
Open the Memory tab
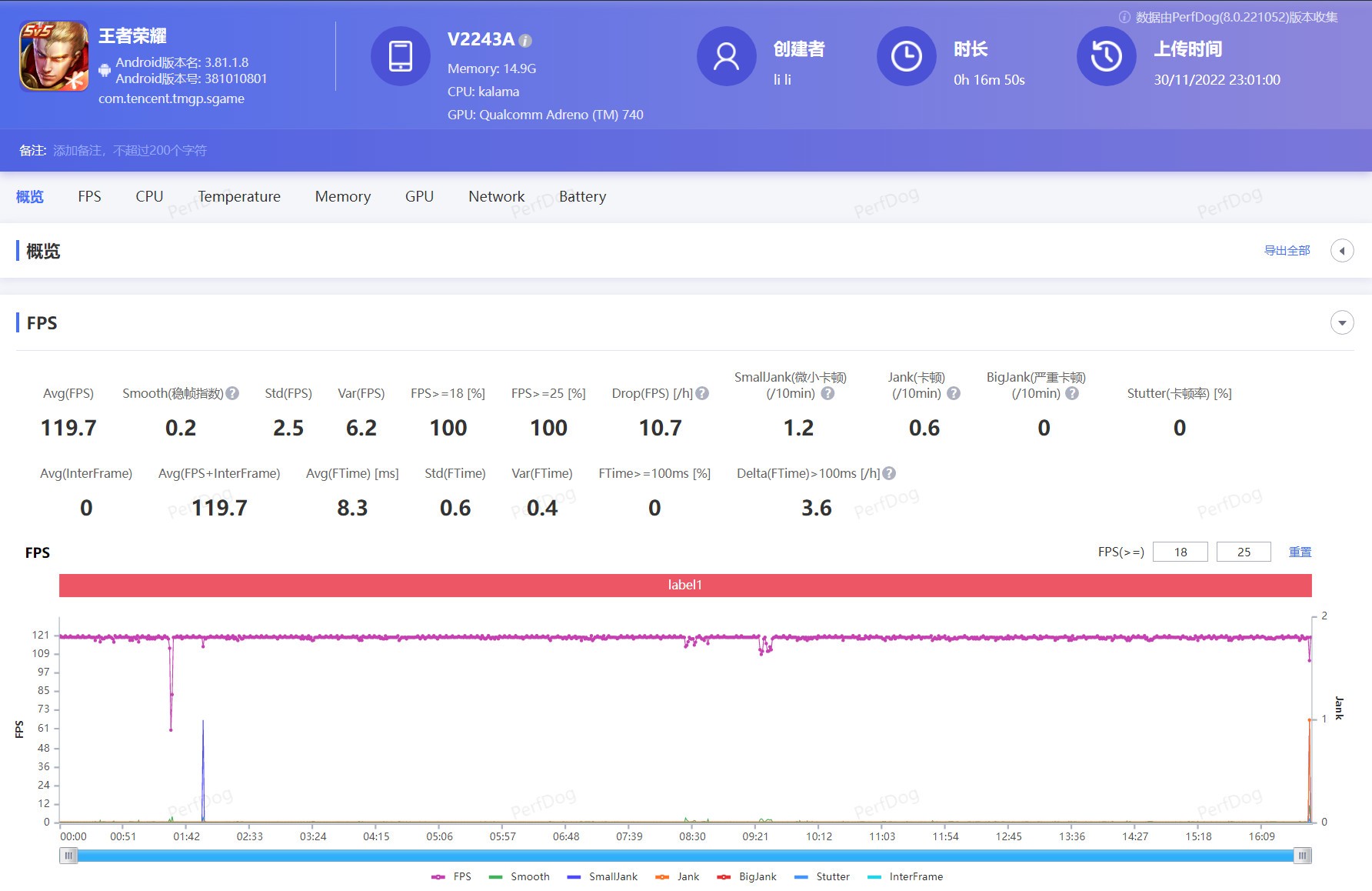343,197
